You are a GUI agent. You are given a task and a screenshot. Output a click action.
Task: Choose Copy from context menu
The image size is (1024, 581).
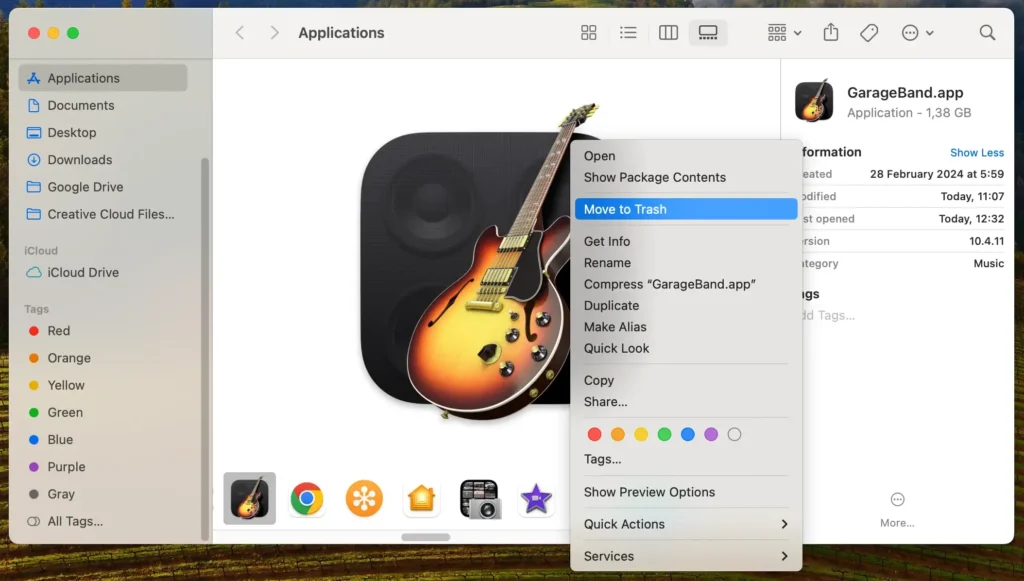point(686,381)
